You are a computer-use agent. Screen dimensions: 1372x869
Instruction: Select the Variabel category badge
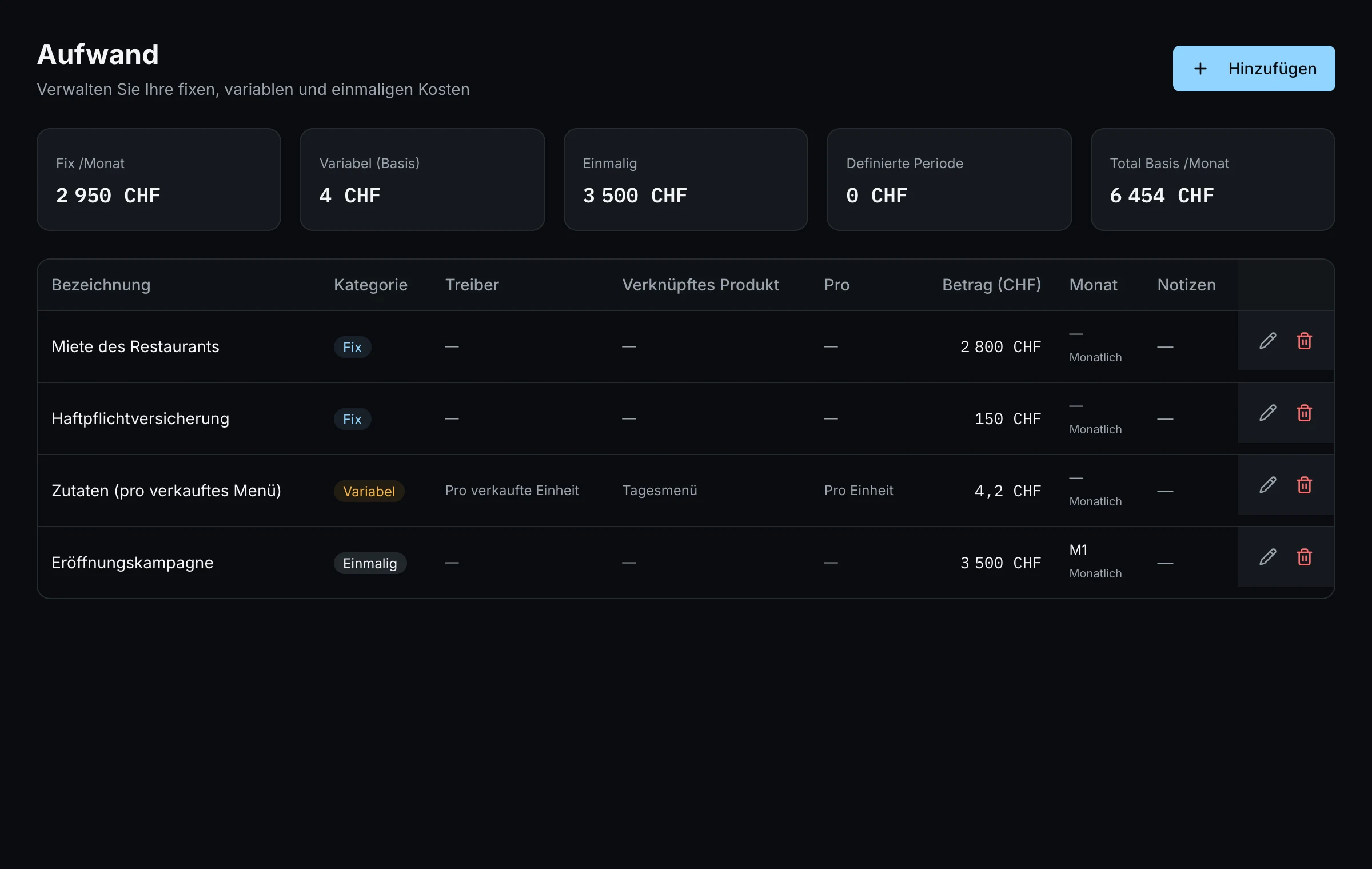[x=369, y=491]
